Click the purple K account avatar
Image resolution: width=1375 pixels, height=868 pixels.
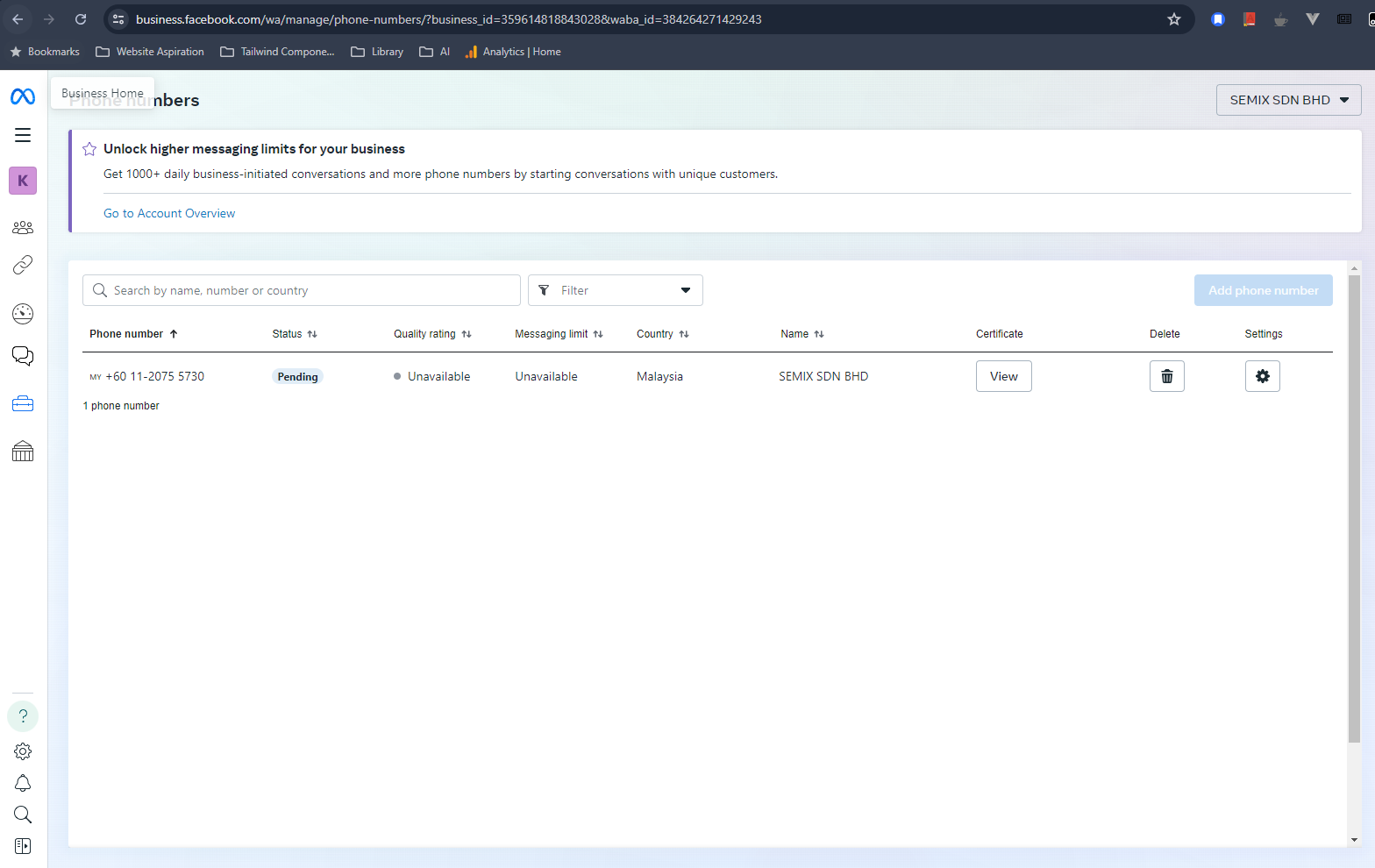point(23,181)
